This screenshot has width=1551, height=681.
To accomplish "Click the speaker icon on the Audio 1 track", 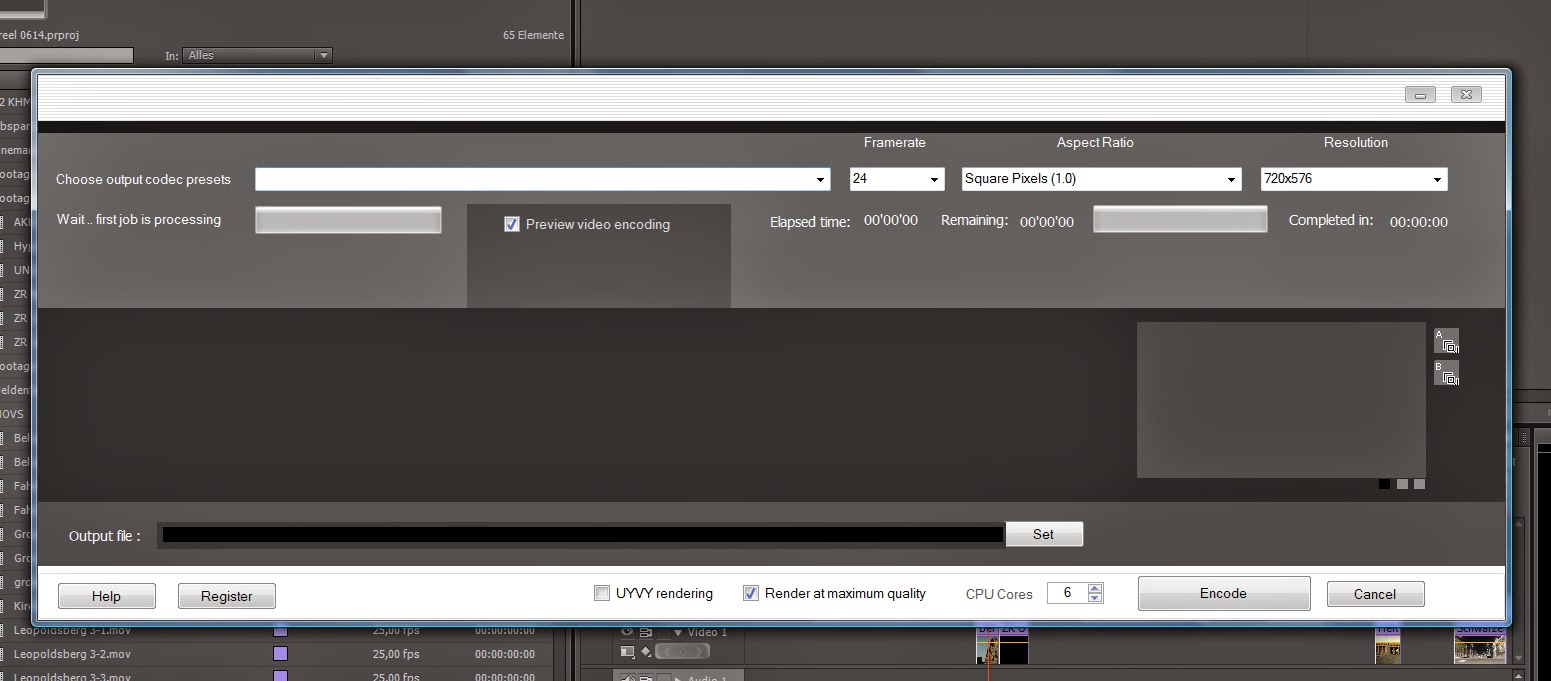I will [628, 678].
